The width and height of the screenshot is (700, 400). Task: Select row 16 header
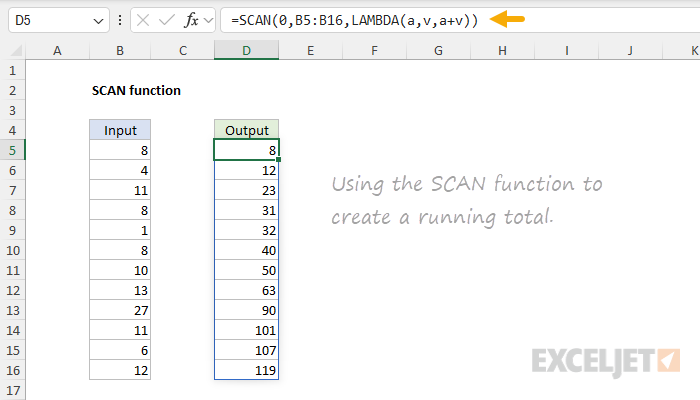click(12, 370)
